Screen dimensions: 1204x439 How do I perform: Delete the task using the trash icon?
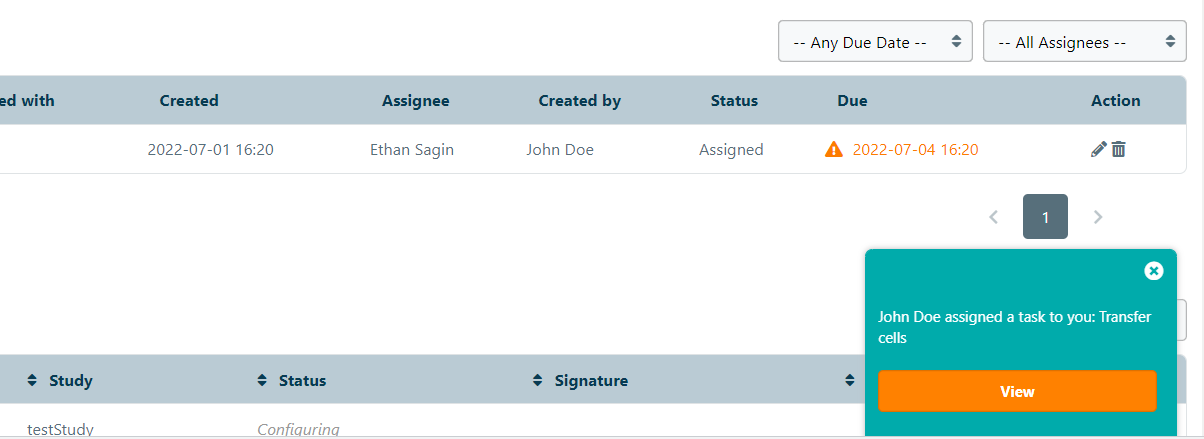click(x=1119, y=150)
